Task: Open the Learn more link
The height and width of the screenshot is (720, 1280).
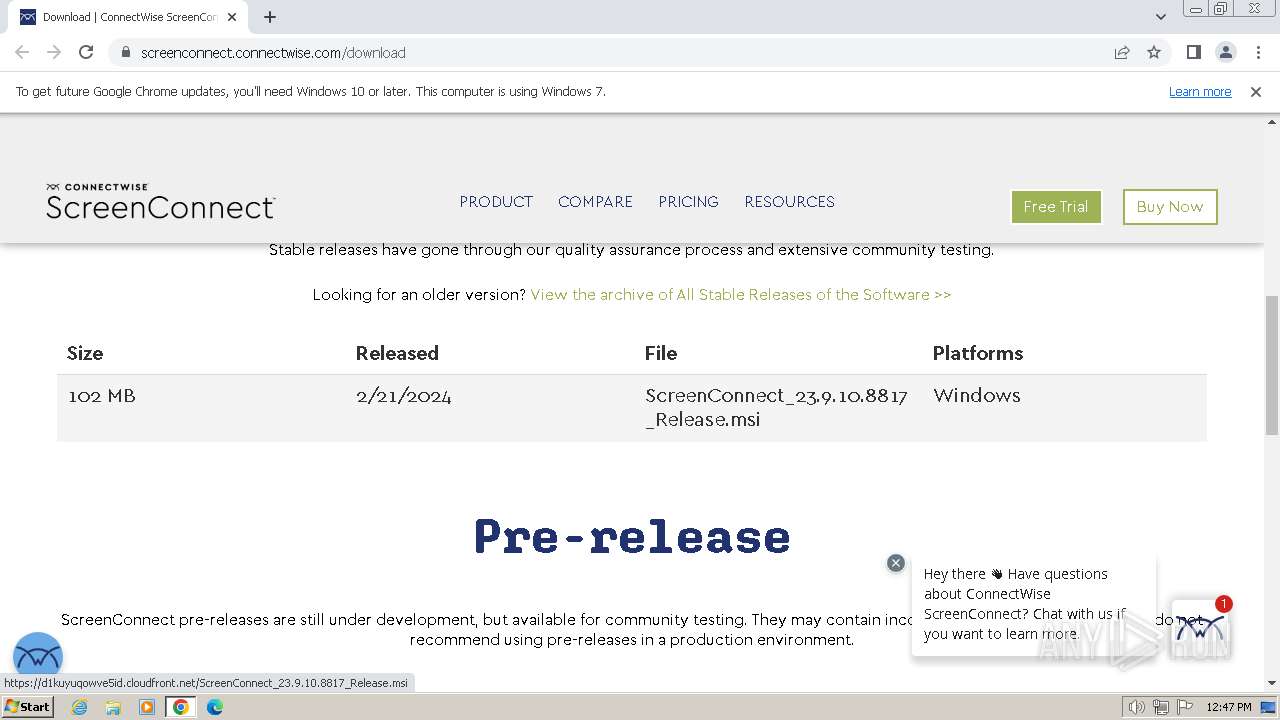Action: [1200, 91]
